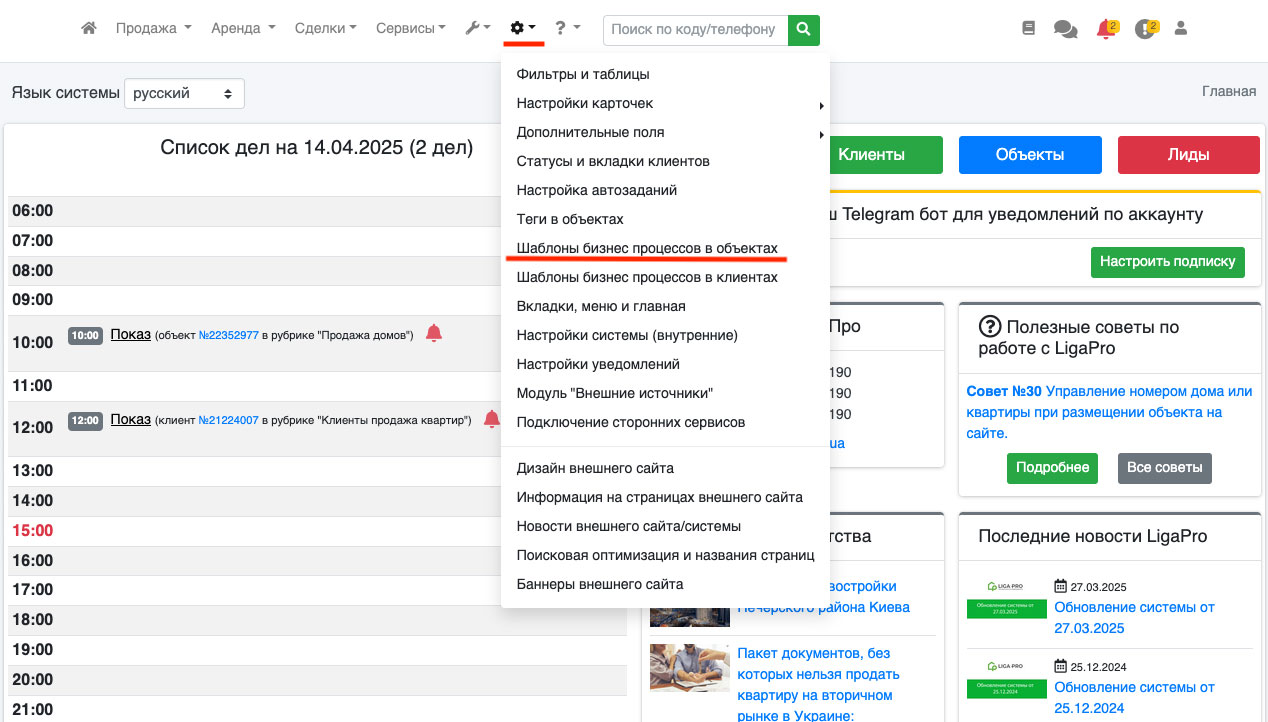1268x722 pixels.
Task: Choose Настройки уведомлений menu item
Action: (598, 364)
